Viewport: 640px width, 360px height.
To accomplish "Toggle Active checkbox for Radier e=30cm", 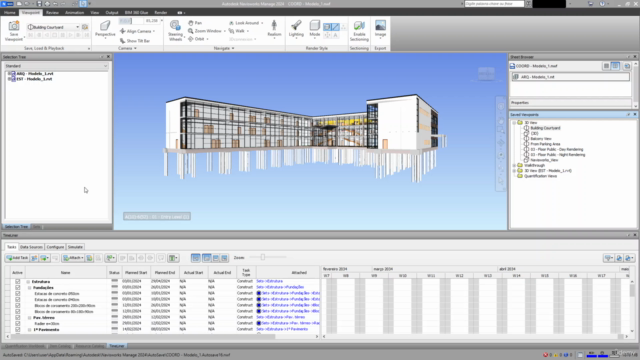I will [x=18, y=323].
